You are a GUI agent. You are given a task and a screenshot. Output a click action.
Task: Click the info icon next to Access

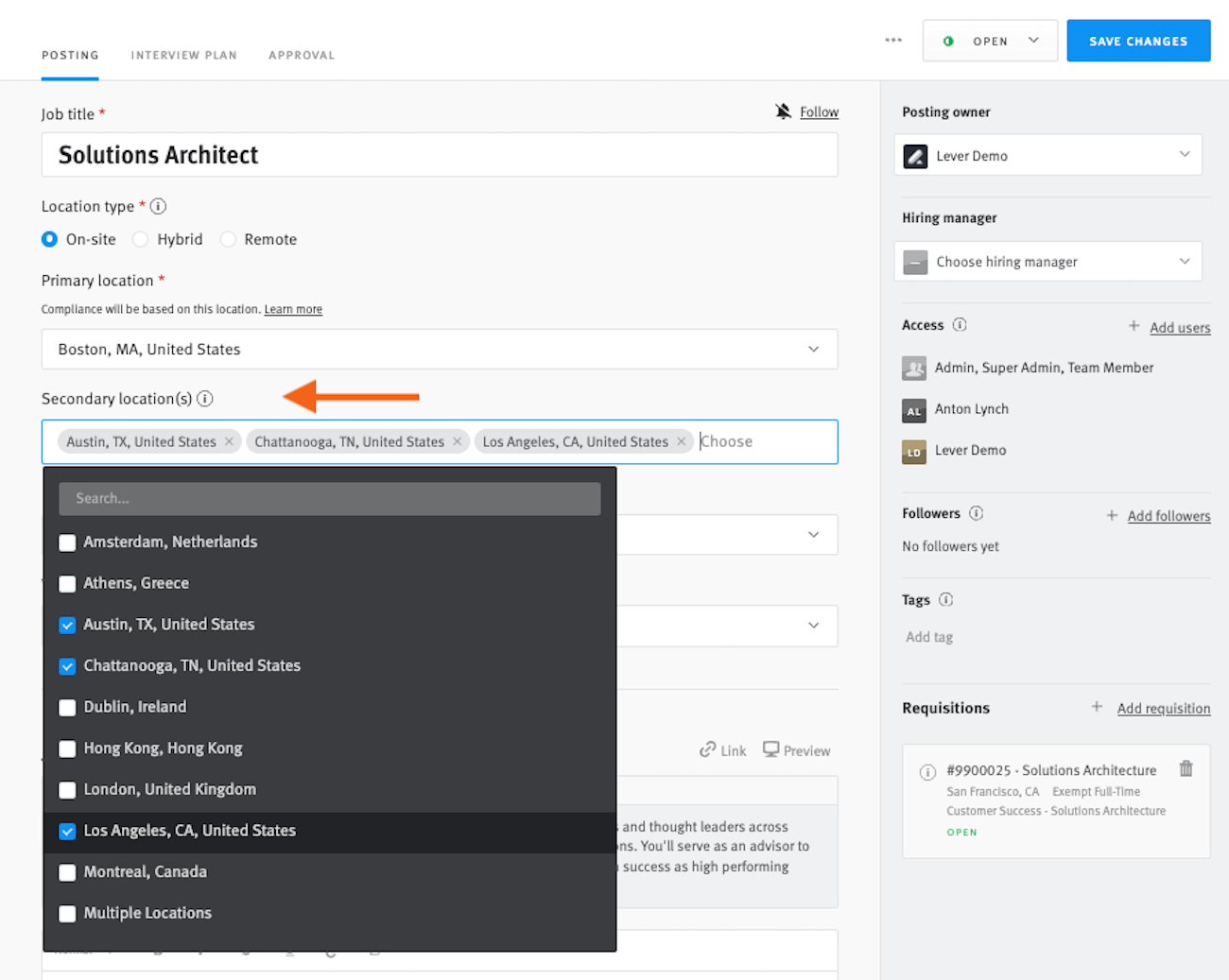(x=960, y=325)
